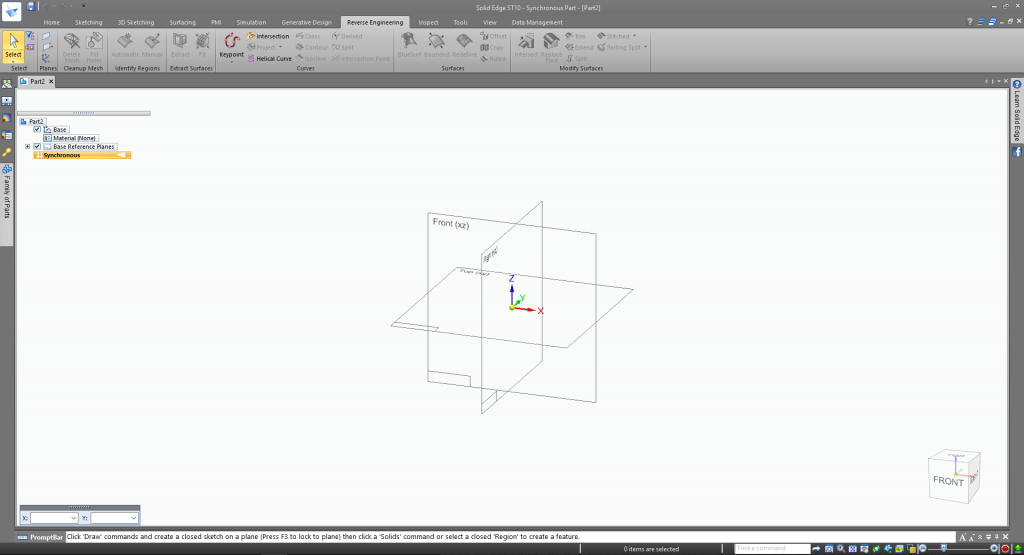Click Manual identify regions
This screenshot has width=1024, height=555.
[x=152, y=46]
